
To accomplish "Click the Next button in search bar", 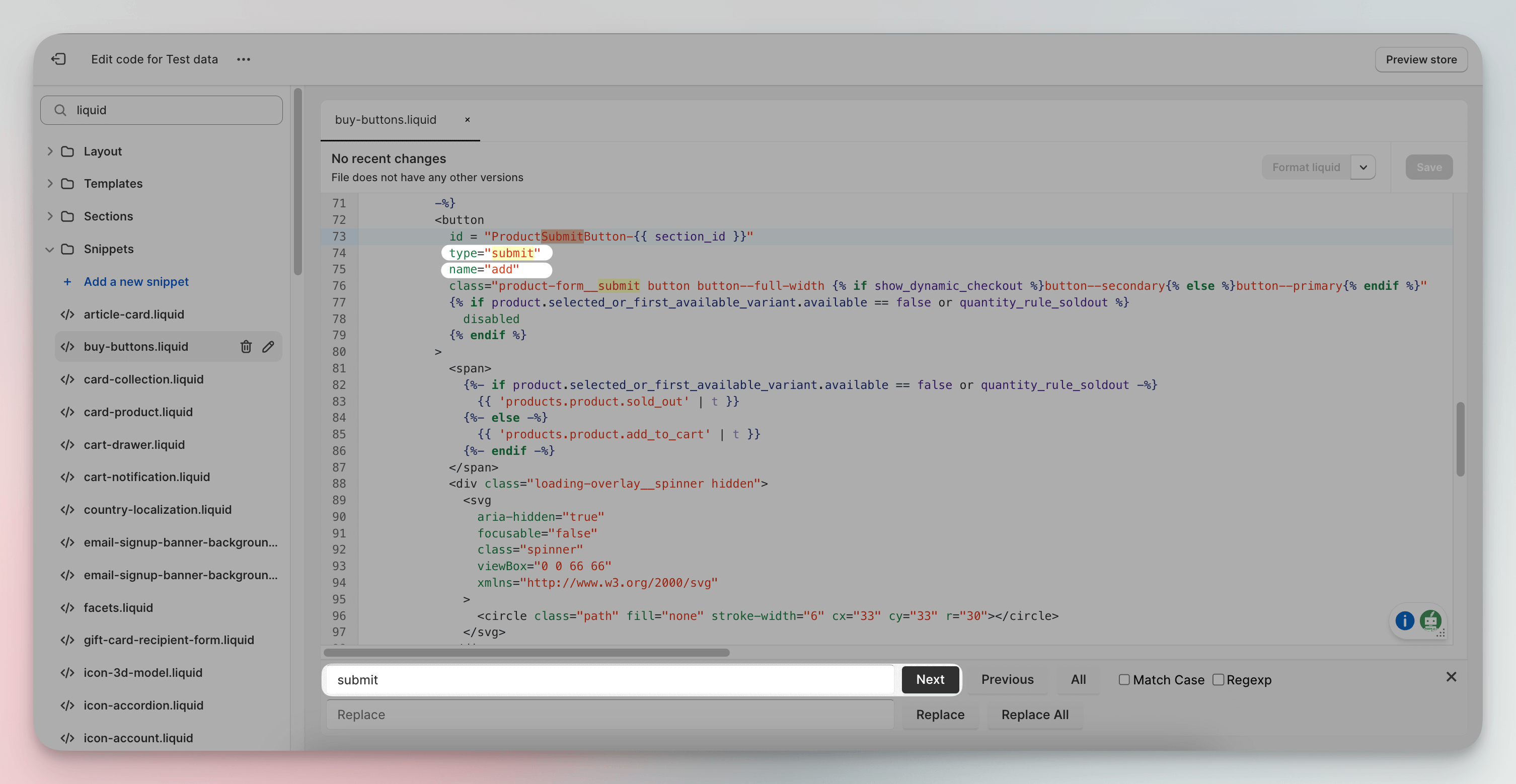I will tap(929, 679).
